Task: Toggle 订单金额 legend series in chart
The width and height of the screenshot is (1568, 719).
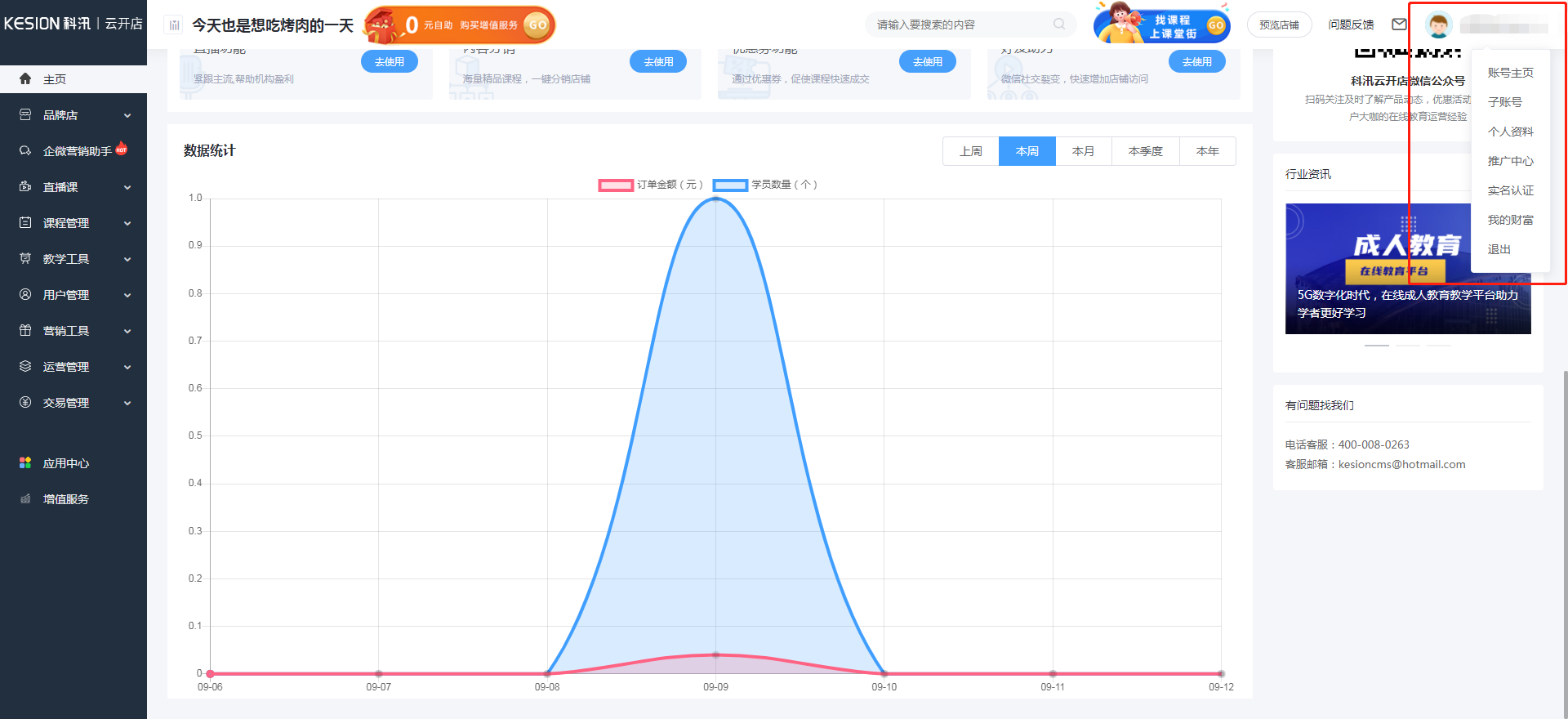Action: (650, 185)
